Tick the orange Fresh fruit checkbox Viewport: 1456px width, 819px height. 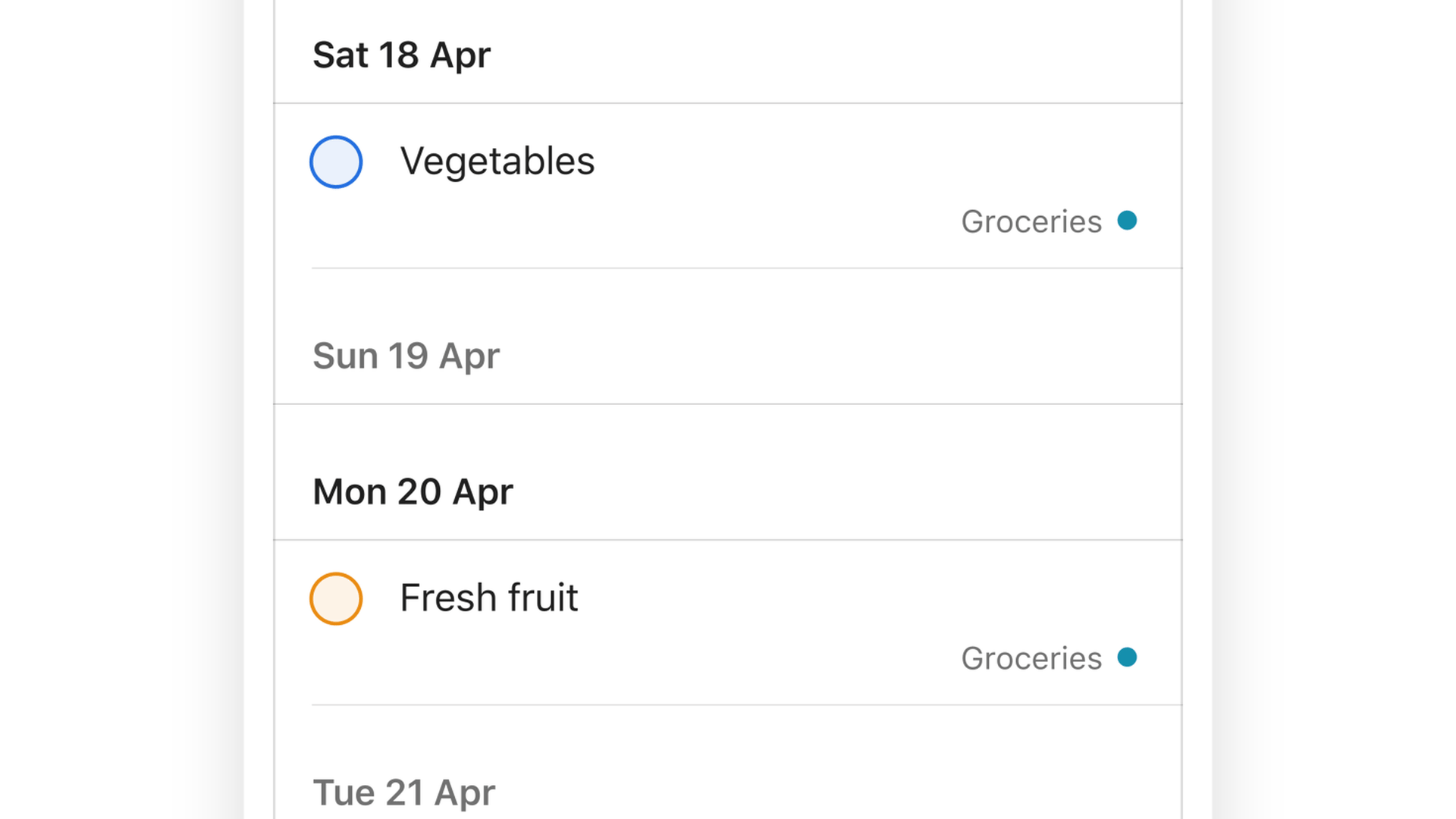click(x=336, y=598)
